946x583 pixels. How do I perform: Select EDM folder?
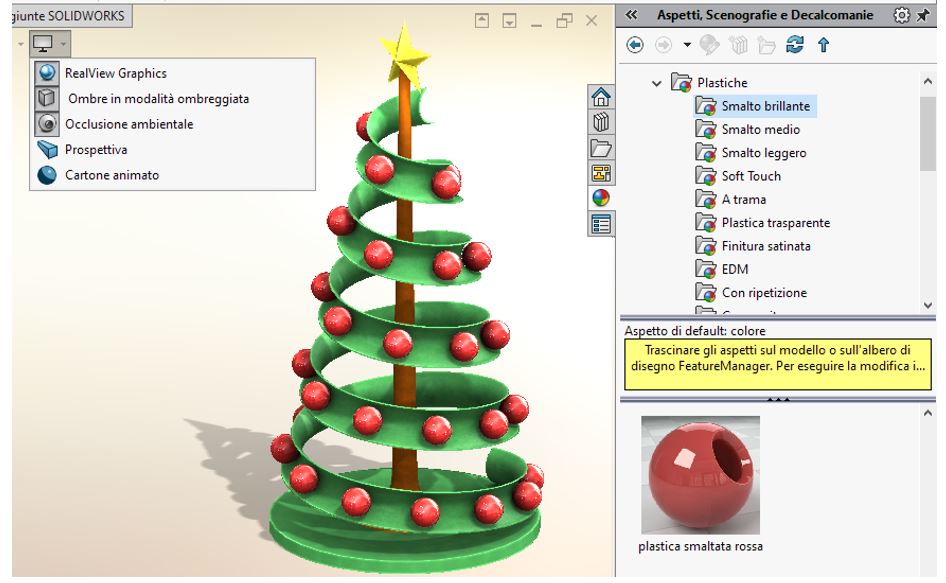pyautogui.click(x=735, y=270)
